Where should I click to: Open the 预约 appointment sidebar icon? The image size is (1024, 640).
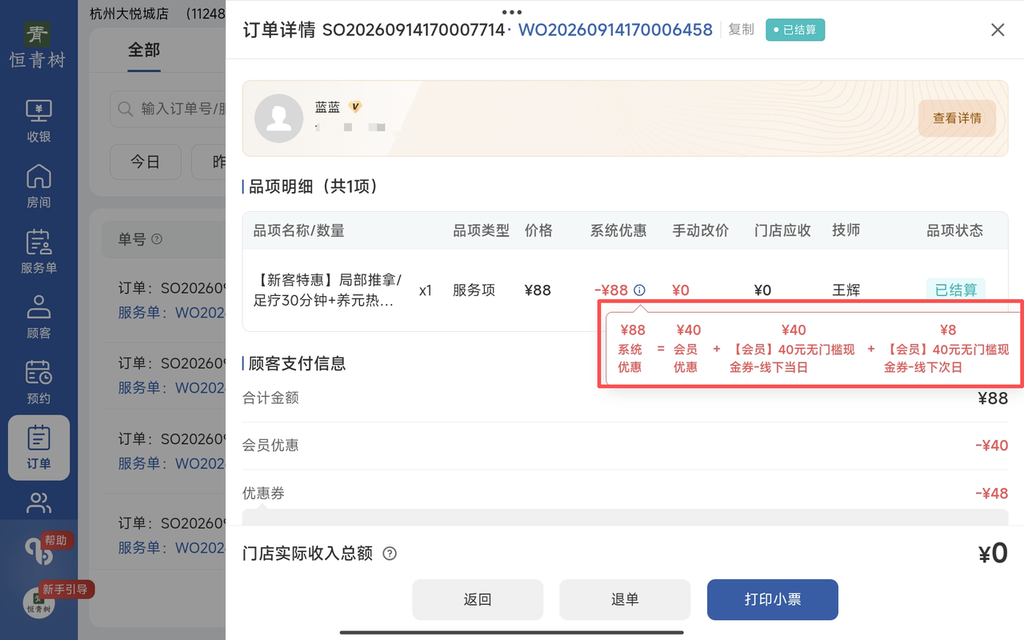[x=39, y=382]
